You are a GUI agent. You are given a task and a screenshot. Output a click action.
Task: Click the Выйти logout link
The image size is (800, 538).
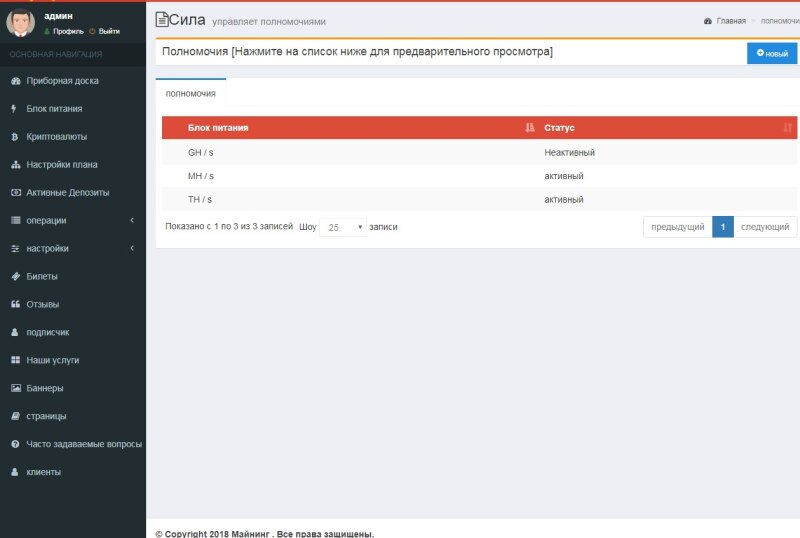(x=108, y=31)
